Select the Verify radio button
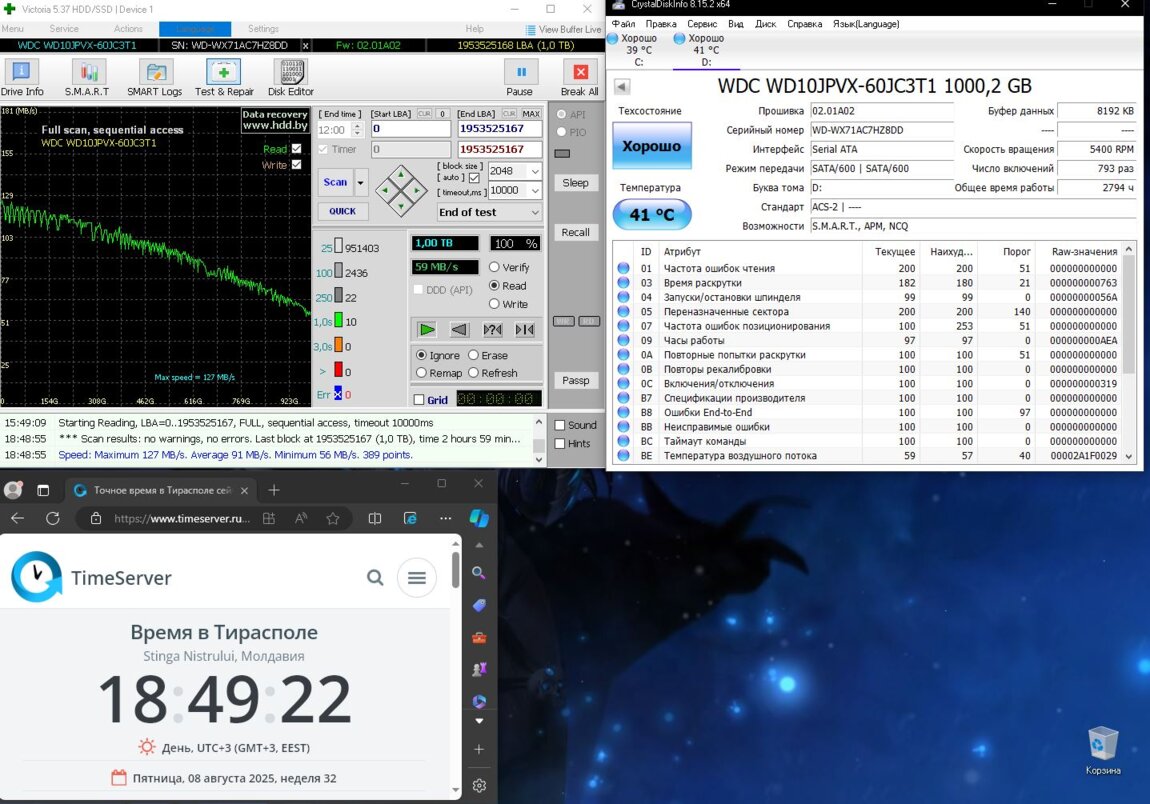The image size is (1150, 804). pyautogui.click(x=494, y=267)
